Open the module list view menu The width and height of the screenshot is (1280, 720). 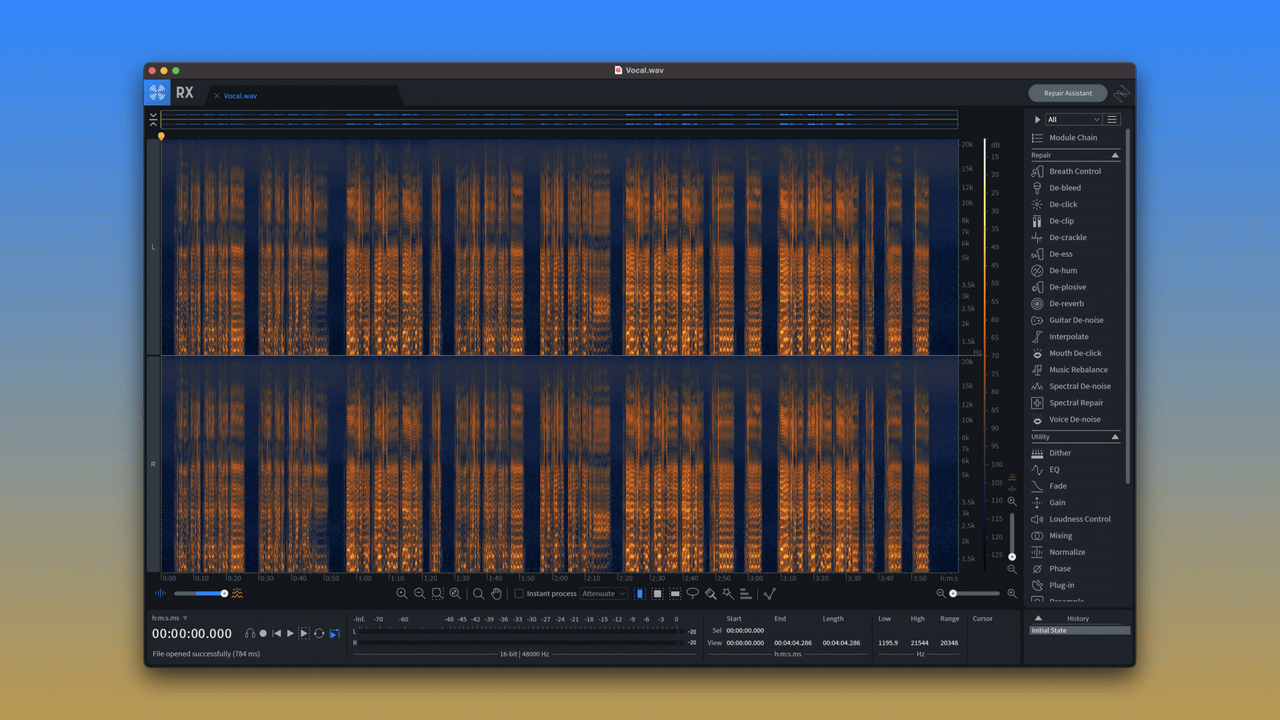point(1112,119)
